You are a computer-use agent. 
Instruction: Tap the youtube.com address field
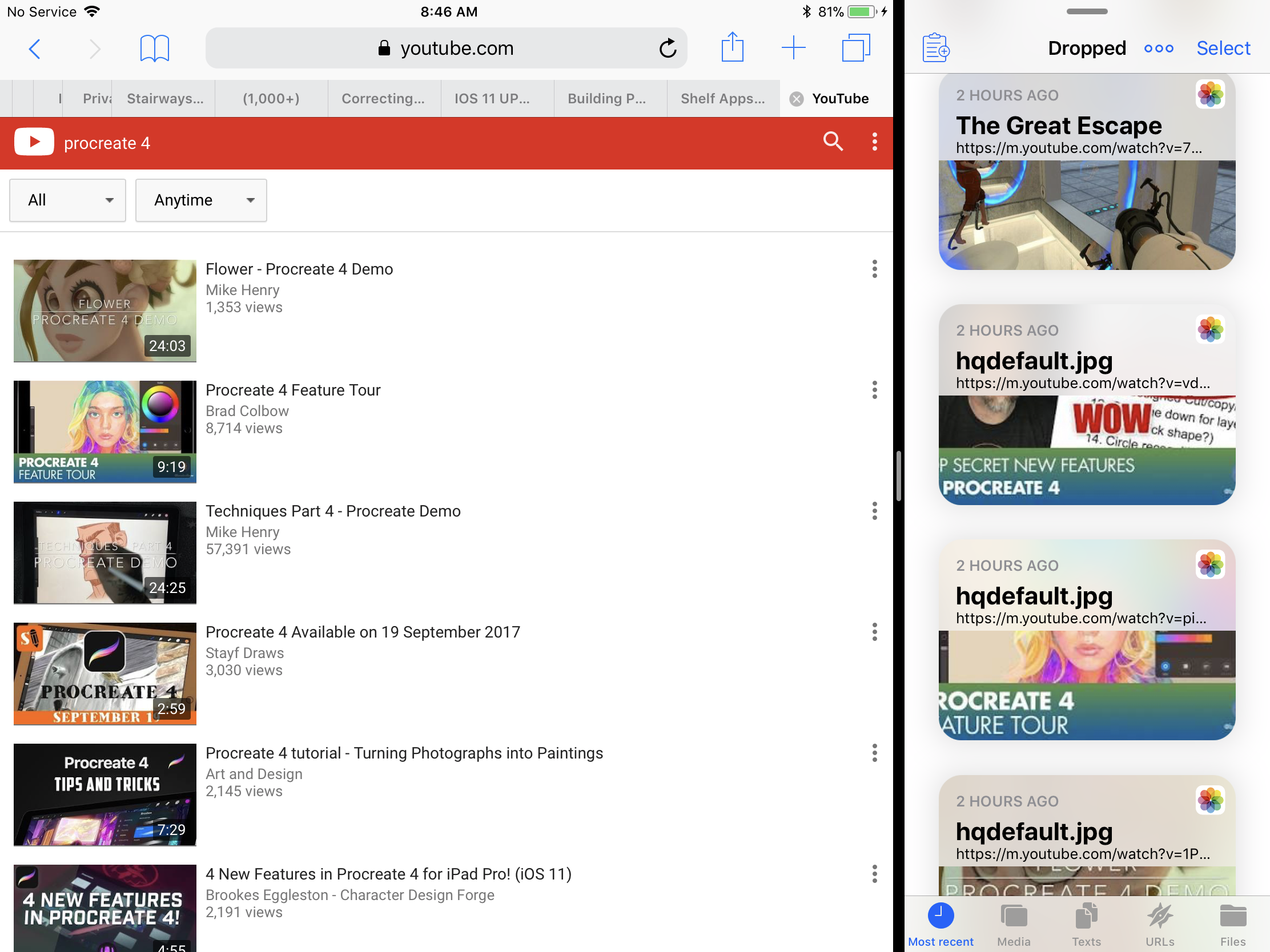coord(446,48)
